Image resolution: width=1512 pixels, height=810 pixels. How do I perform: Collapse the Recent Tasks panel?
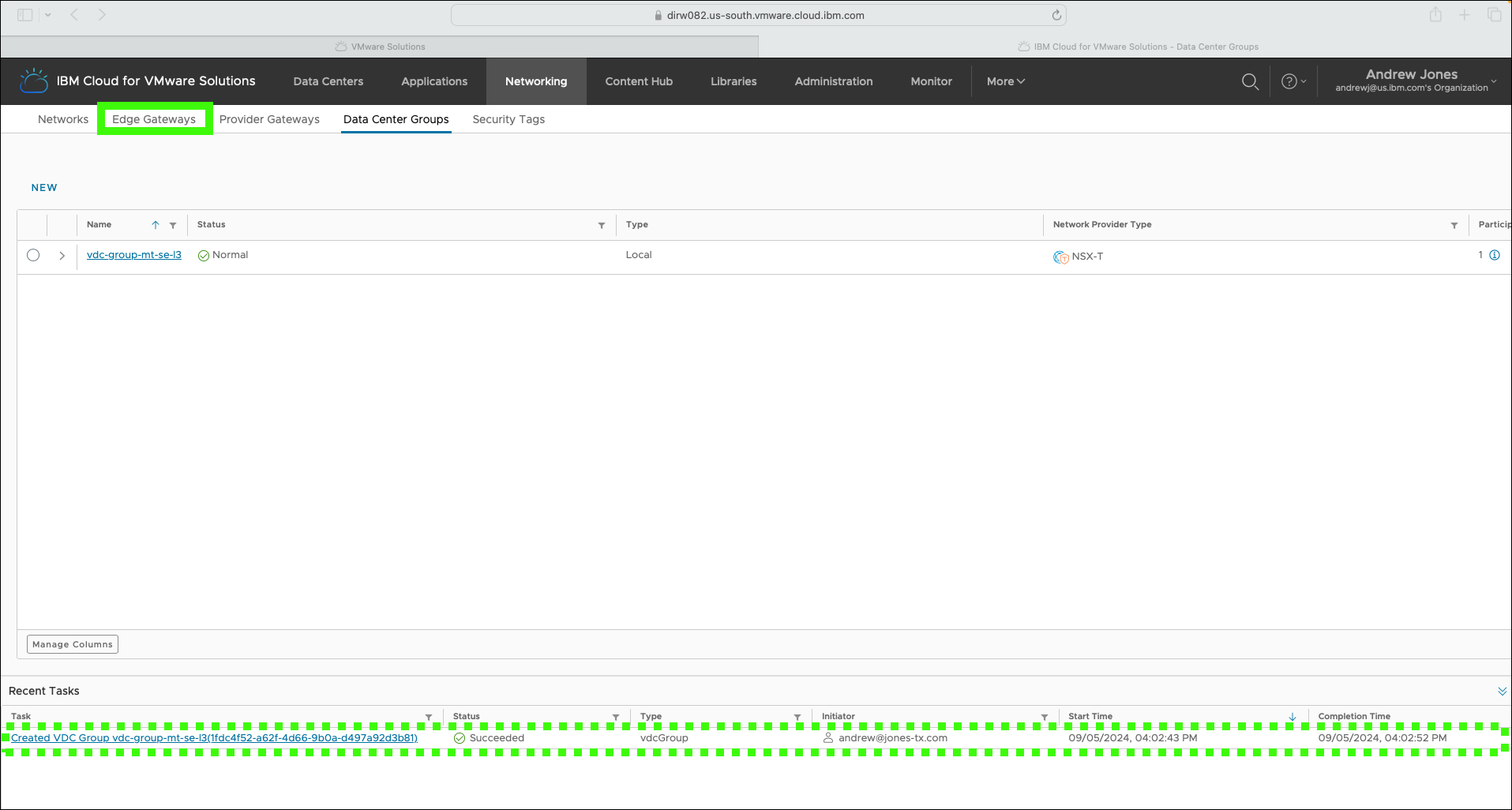[x=1502, y=691]
